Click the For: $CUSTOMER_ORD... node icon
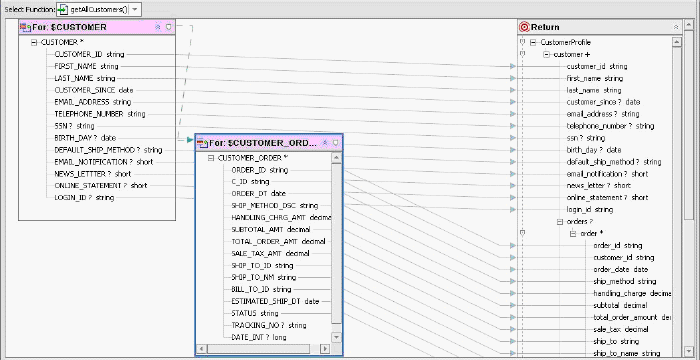 point(202,143)
